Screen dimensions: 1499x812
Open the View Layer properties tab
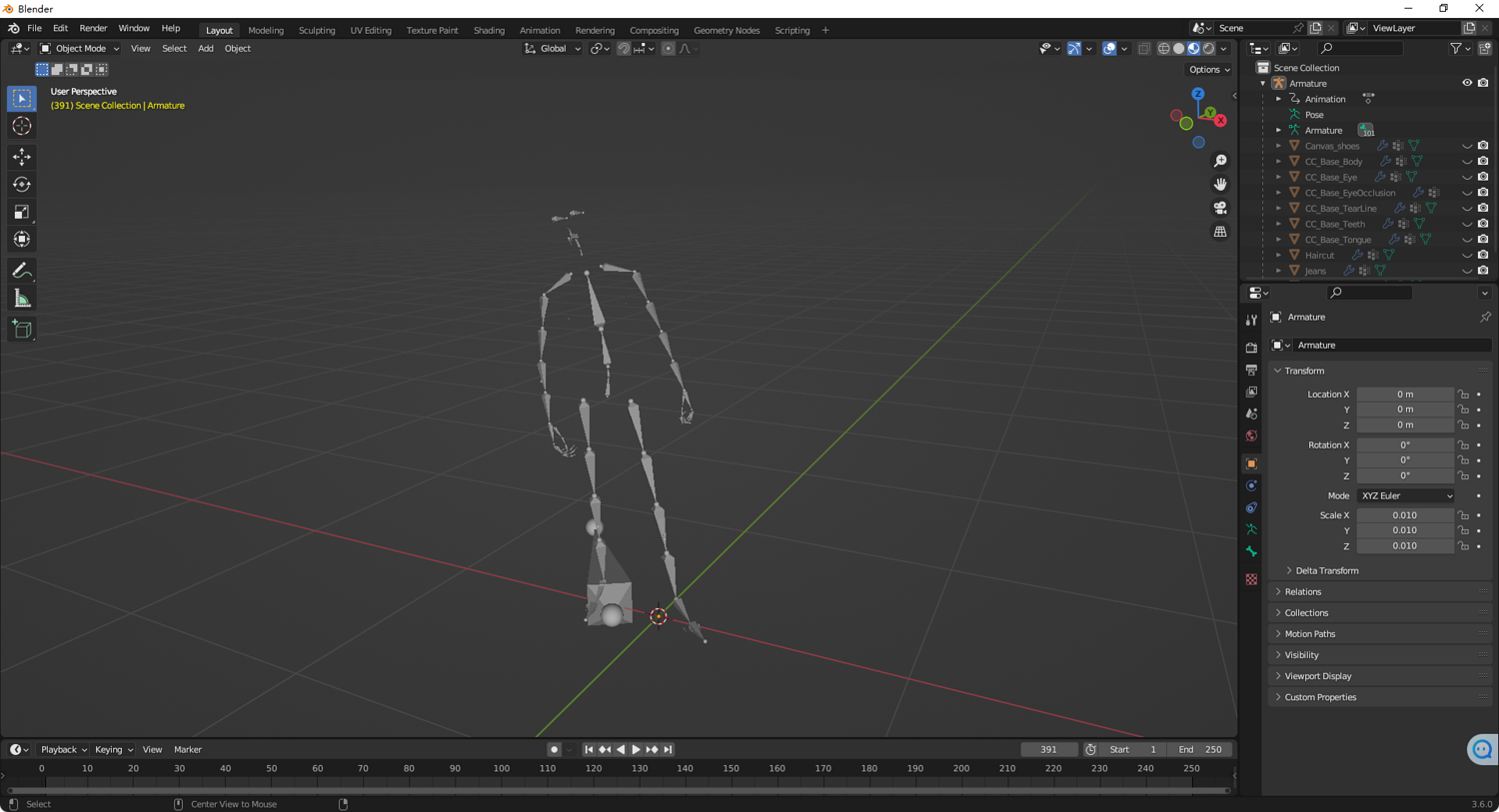pos(1251,392)
